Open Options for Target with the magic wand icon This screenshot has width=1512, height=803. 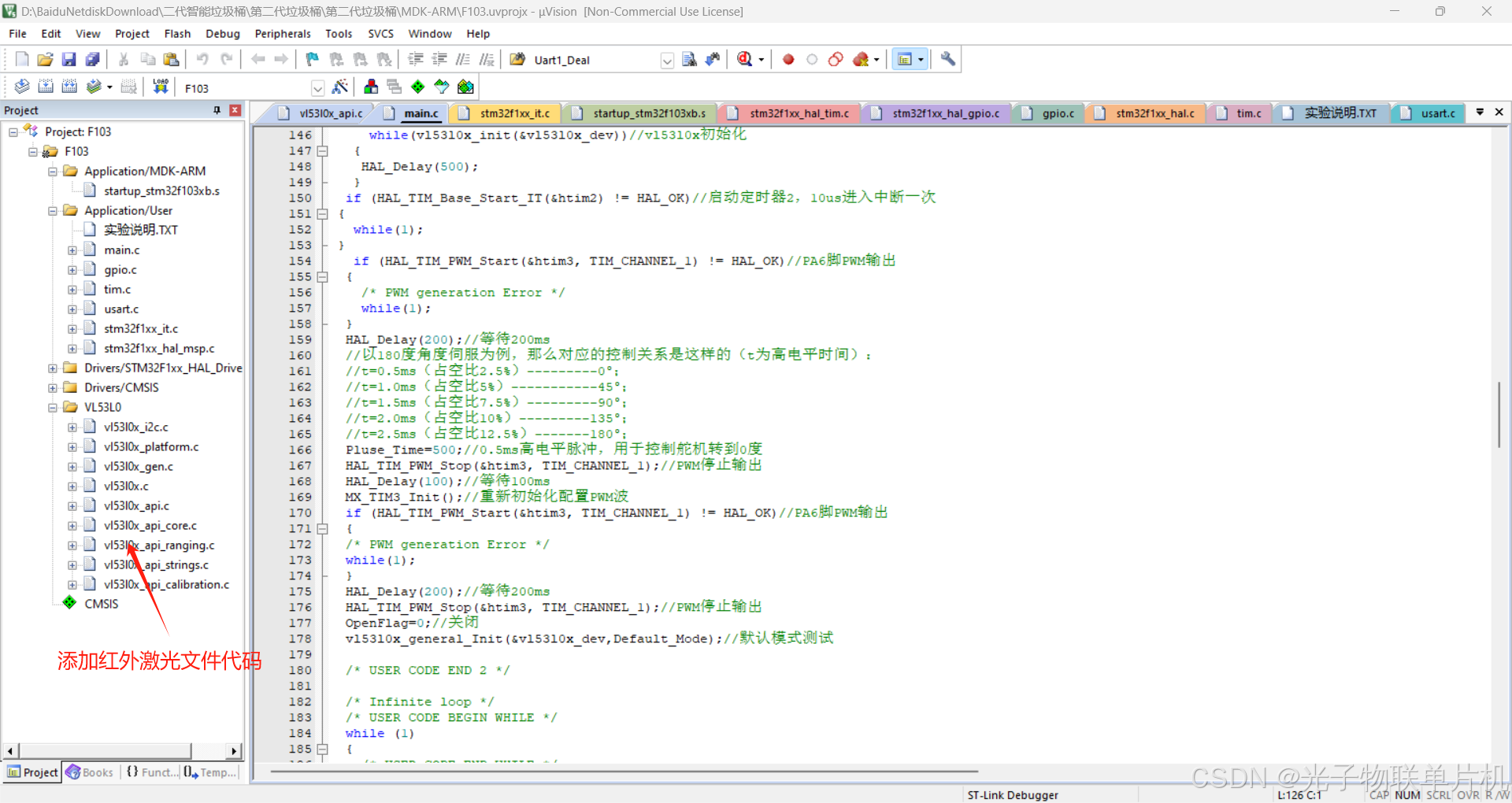click(340, 87)
